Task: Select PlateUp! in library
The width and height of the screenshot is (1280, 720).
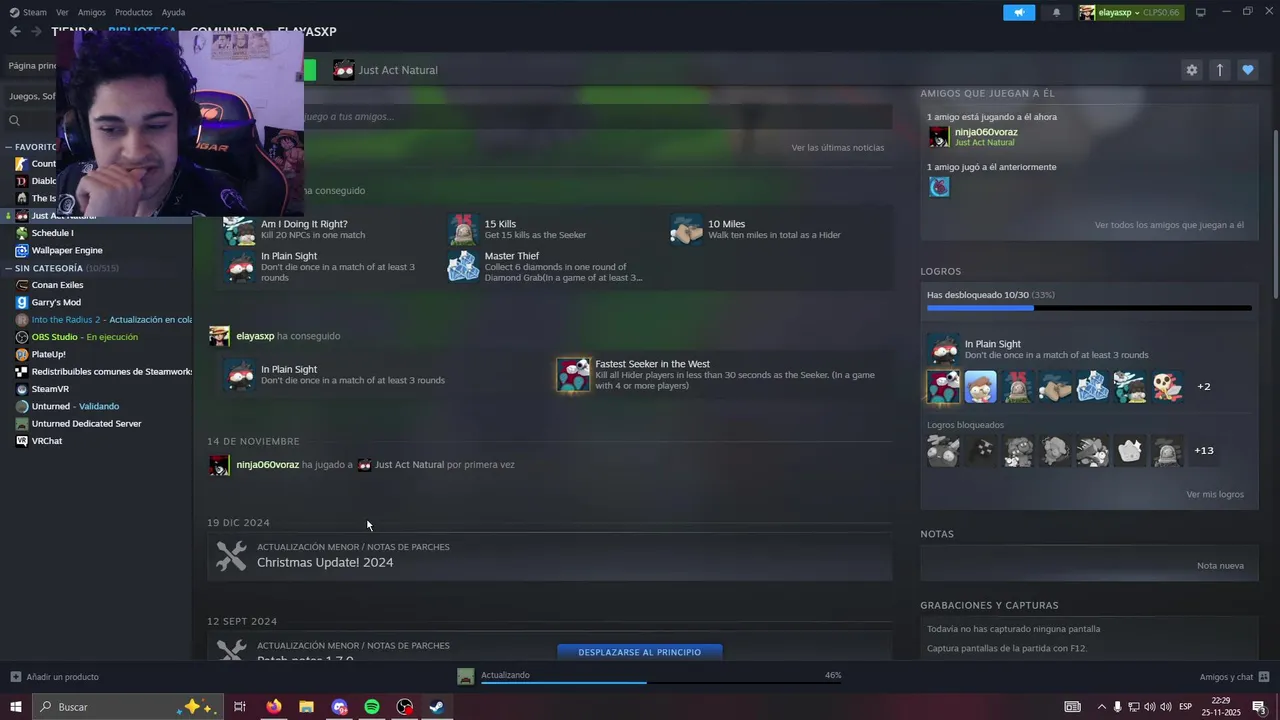Action: [x=48, y=354]
